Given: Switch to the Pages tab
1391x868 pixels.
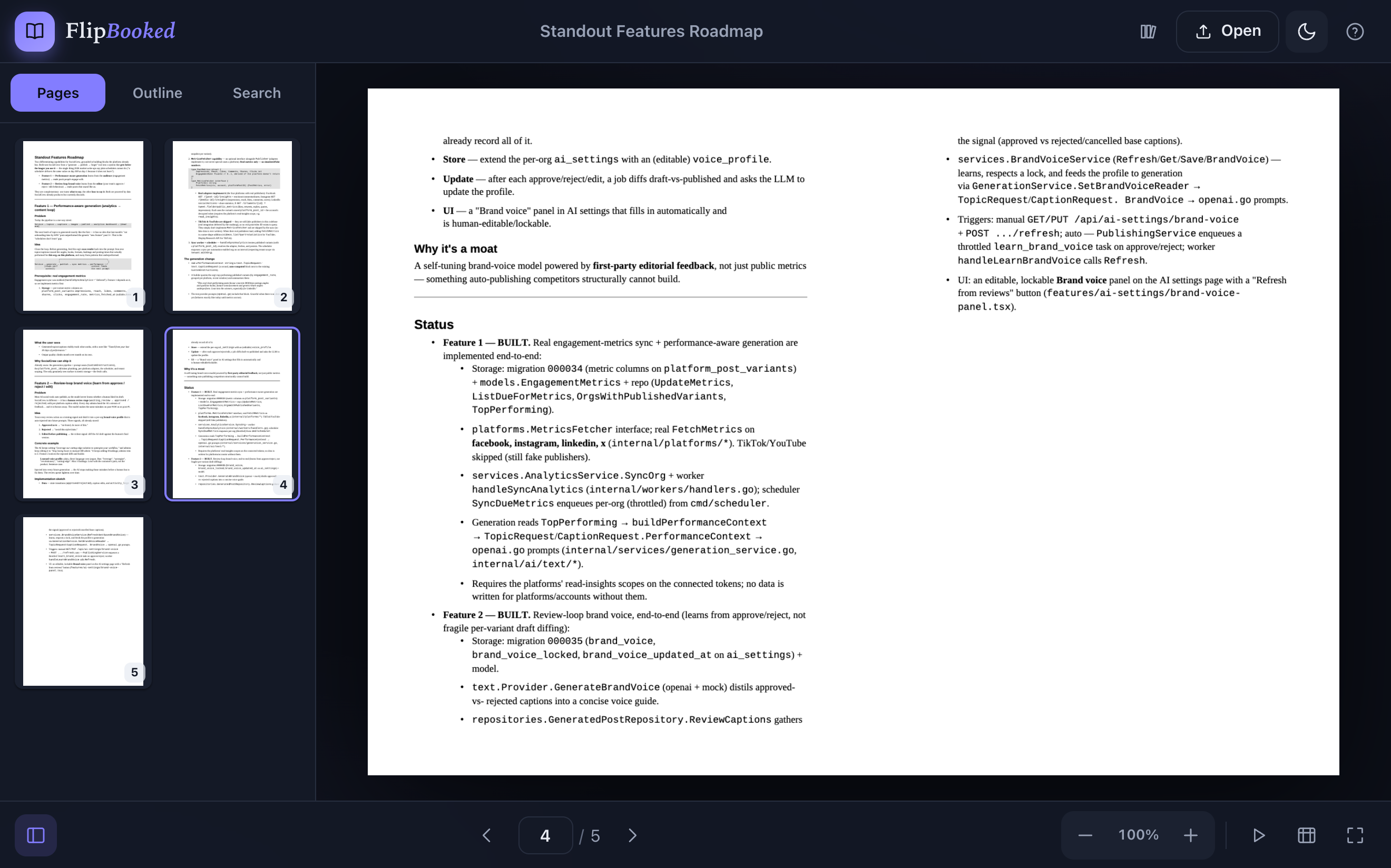Looking at the screenshot, I should pyautogui.click(x=57, y=92).
